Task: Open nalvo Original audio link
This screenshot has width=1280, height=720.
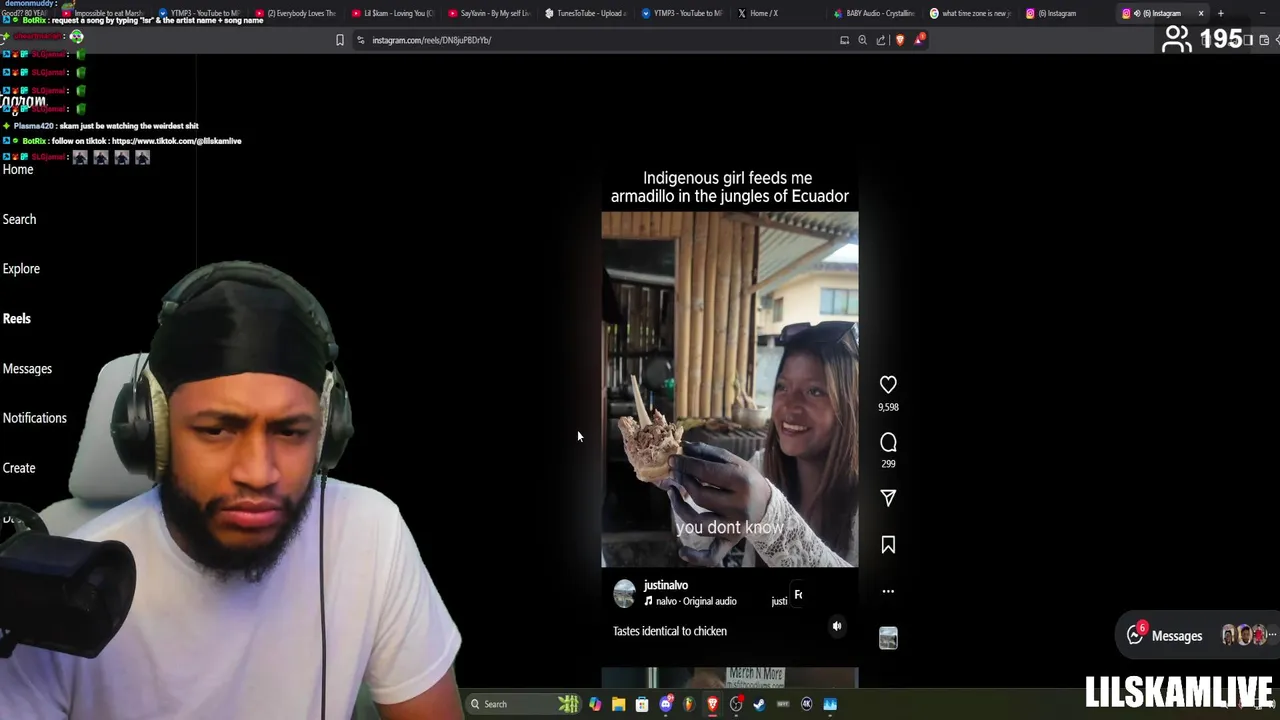Action: click(696, 601)
